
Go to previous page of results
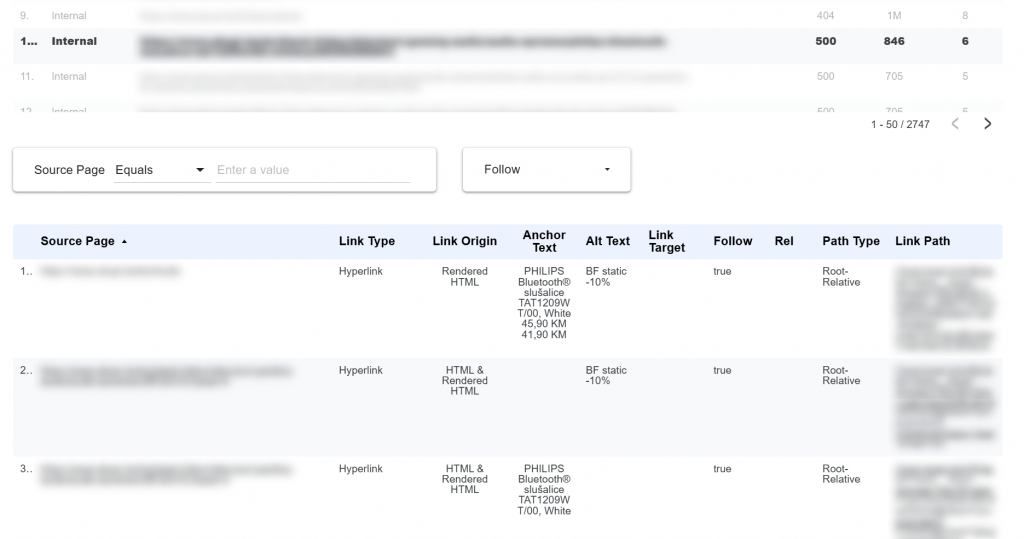coord(955,124)
